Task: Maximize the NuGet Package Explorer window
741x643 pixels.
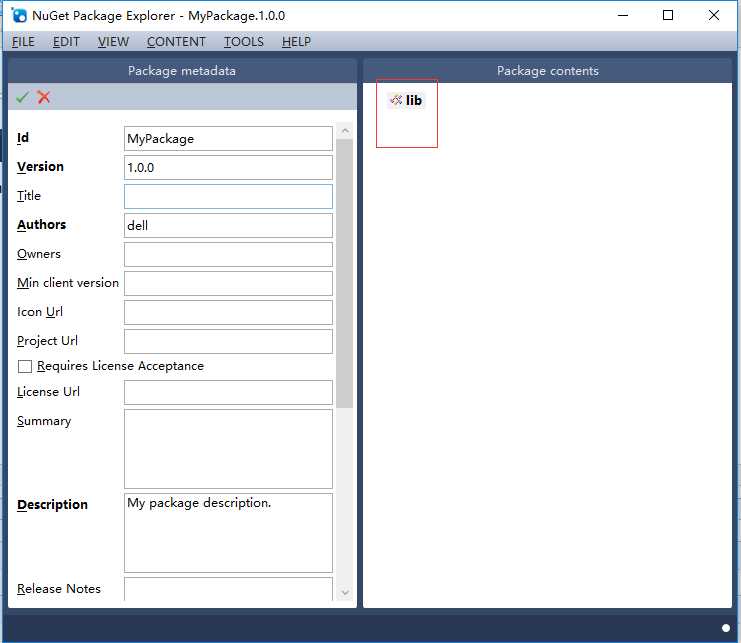Action: 668,16
